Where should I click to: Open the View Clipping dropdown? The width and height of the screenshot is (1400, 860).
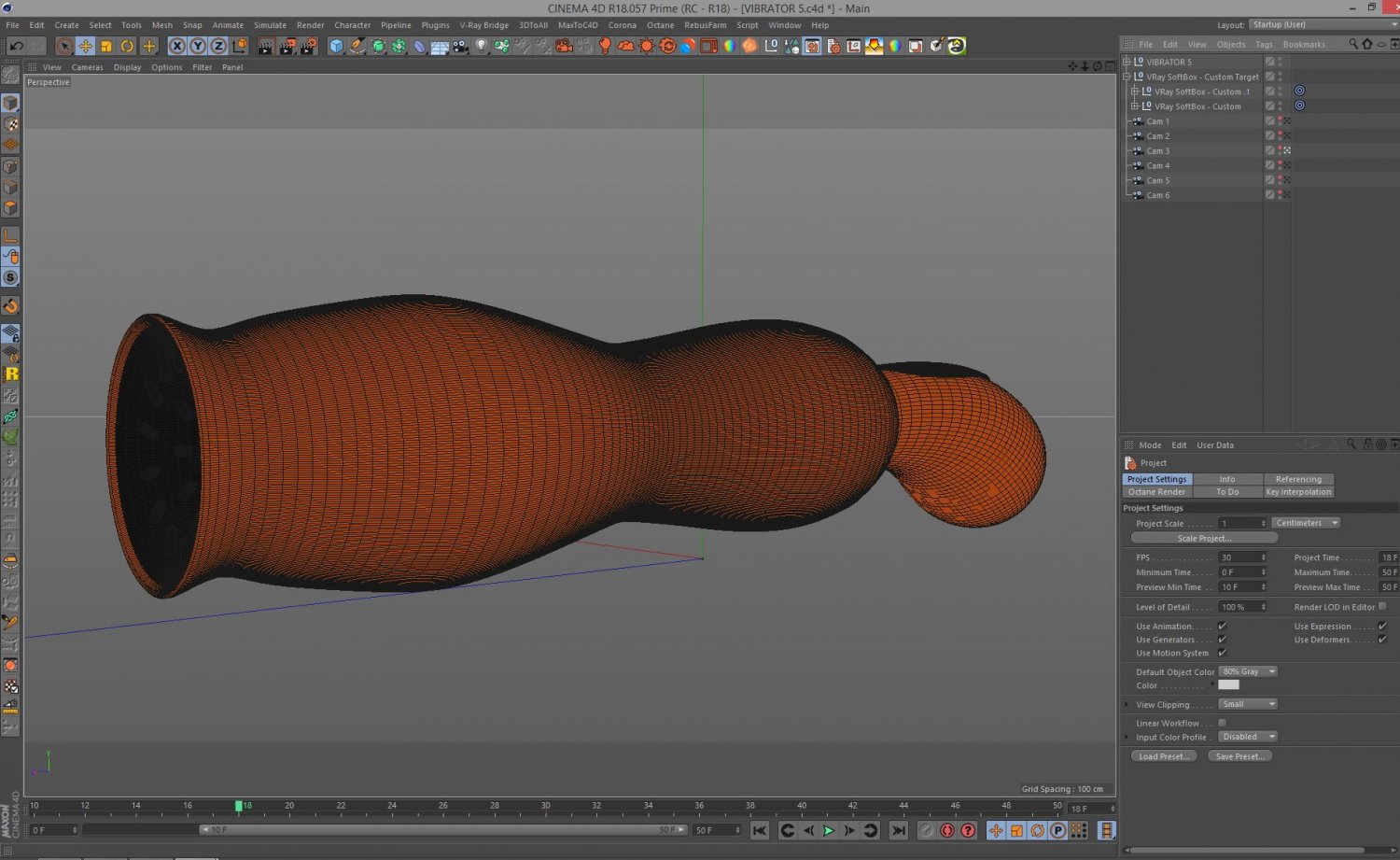[1247, 704]
